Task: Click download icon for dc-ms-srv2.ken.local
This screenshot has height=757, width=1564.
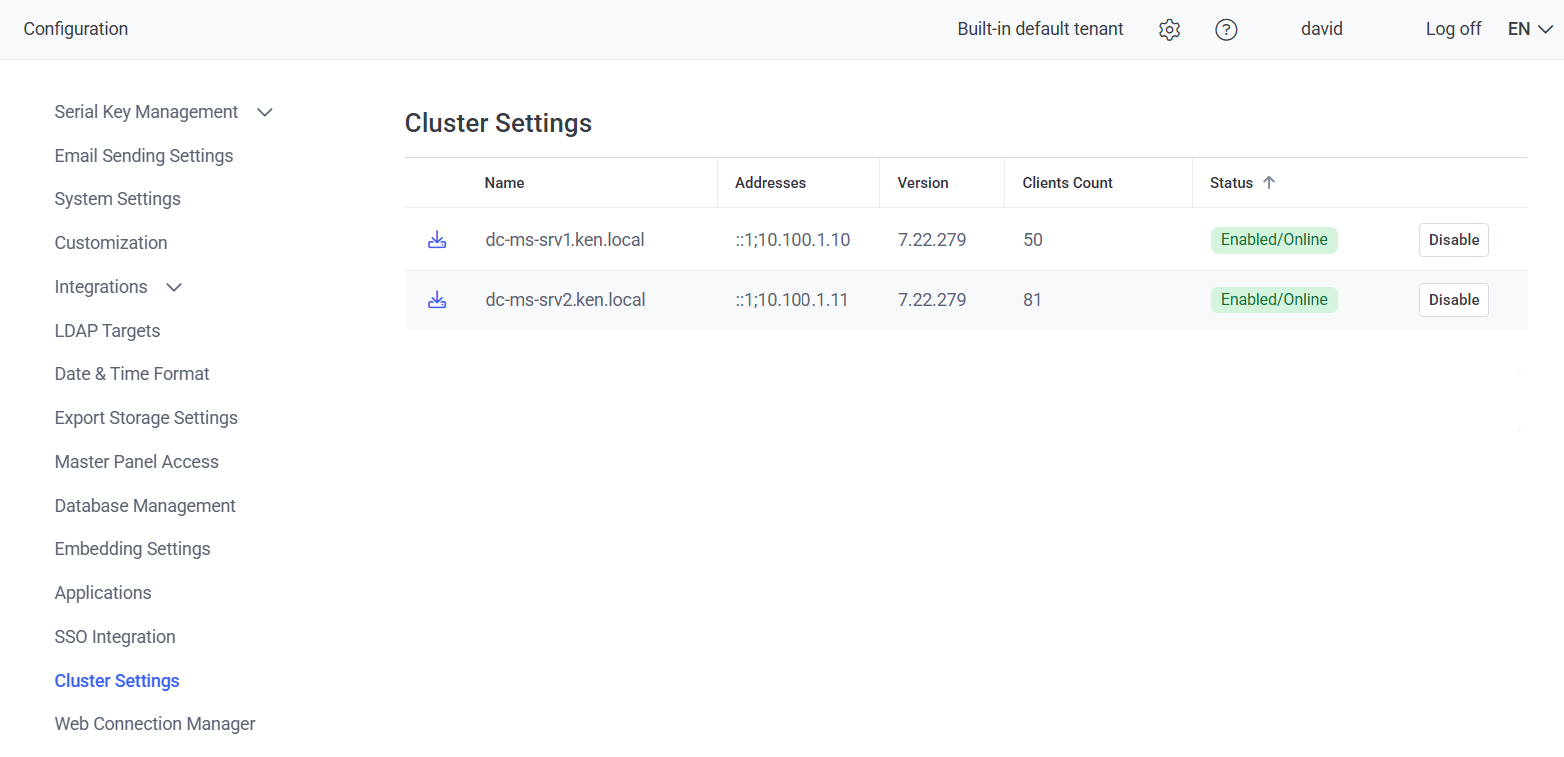Action: (437, 300)
